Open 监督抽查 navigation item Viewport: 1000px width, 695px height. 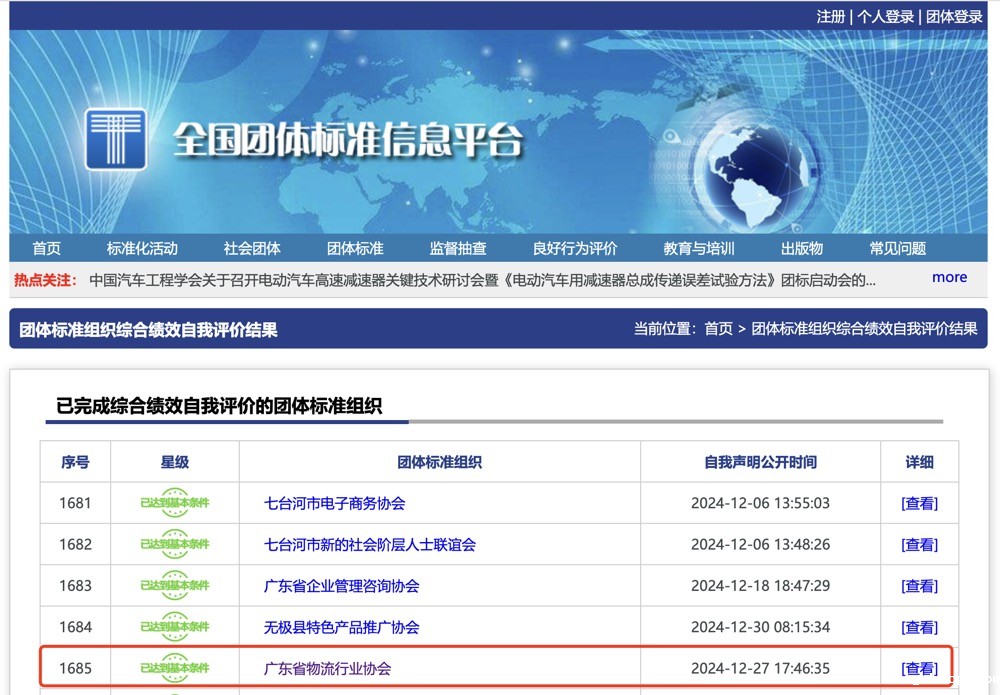[458, 248]
